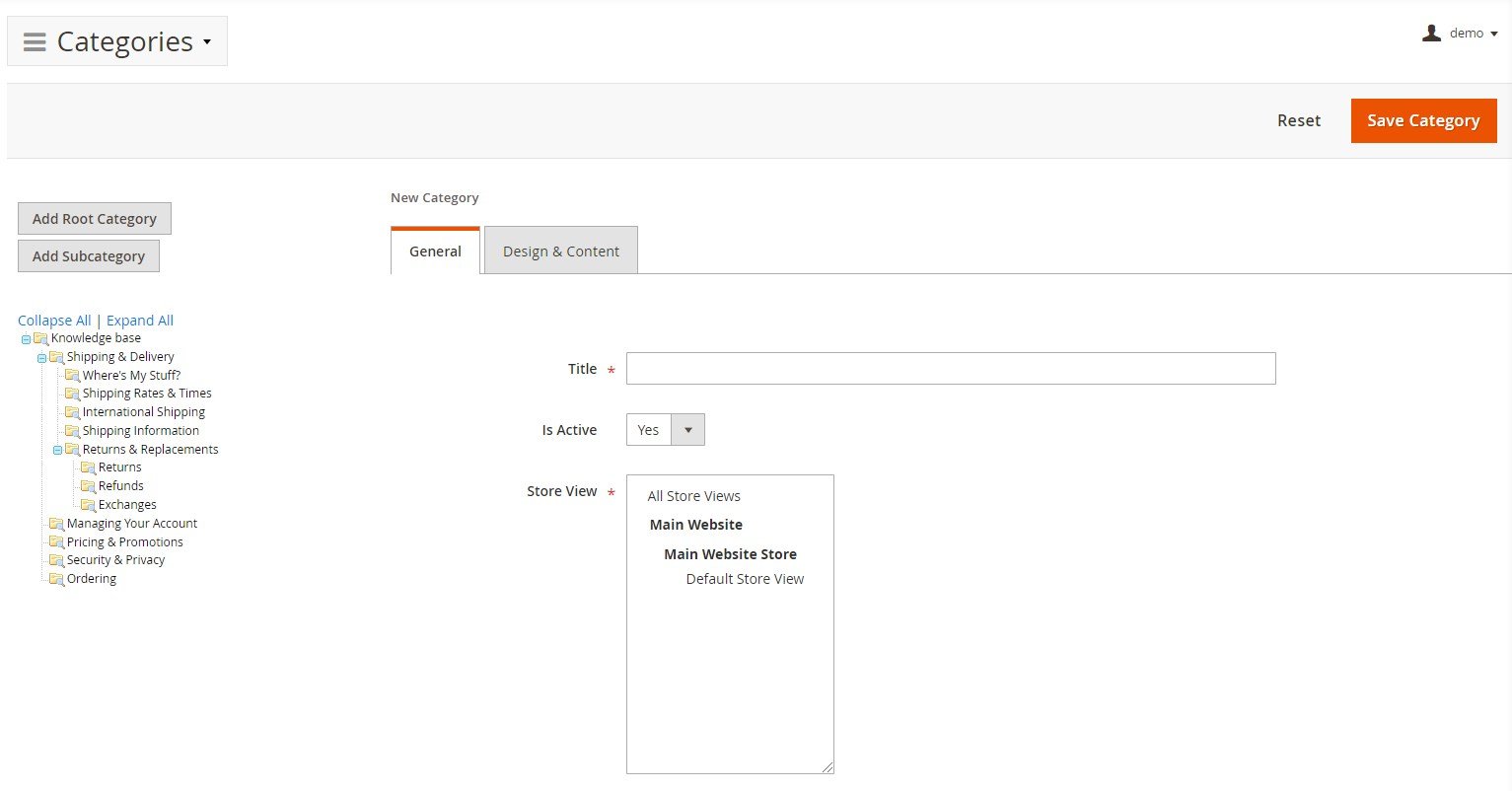
Task: Select Where's My Stuff? tree item
Action: 131,376
